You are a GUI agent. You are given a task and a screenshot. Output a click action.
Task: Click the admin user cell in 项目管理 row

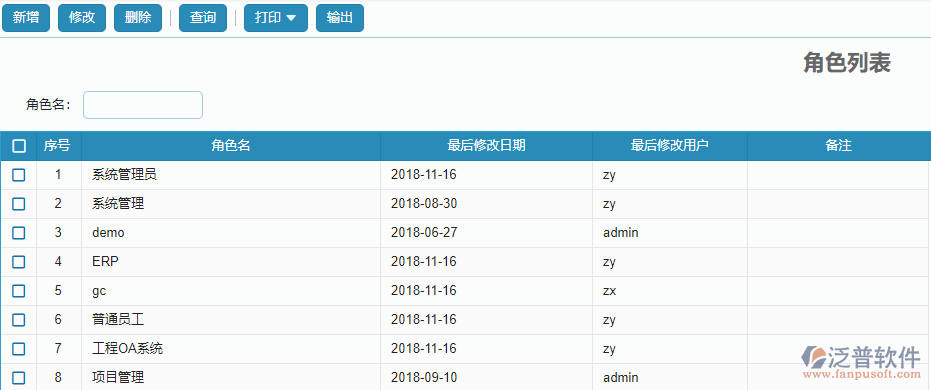(670, 378)
